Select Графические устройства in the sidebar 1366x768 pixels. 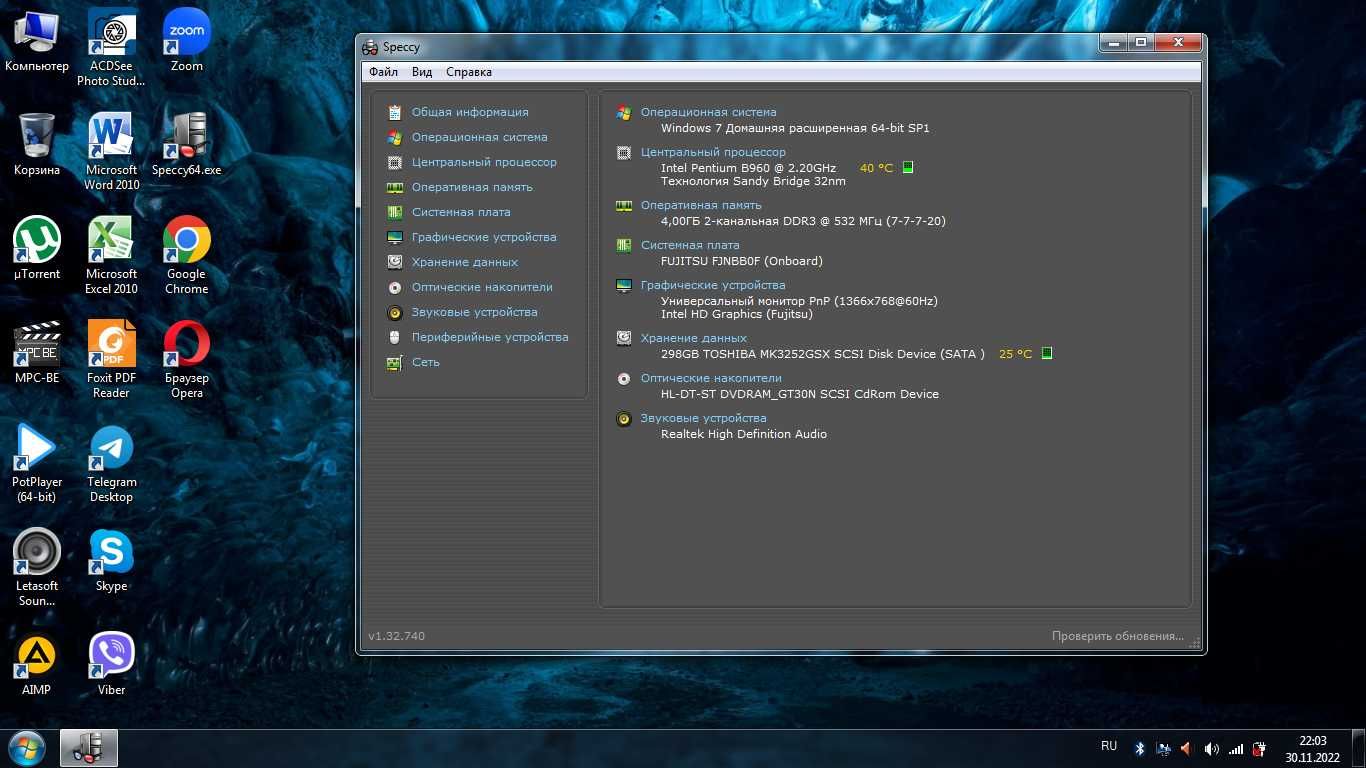(x=484, y=237)
